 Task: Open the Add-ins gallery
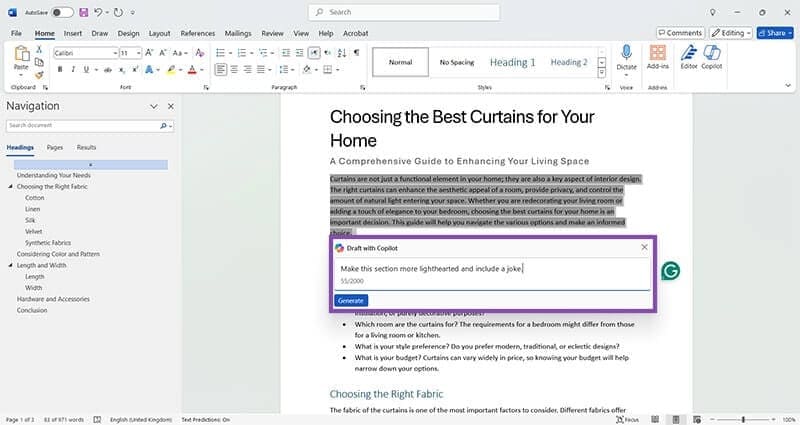coord(658,56)
